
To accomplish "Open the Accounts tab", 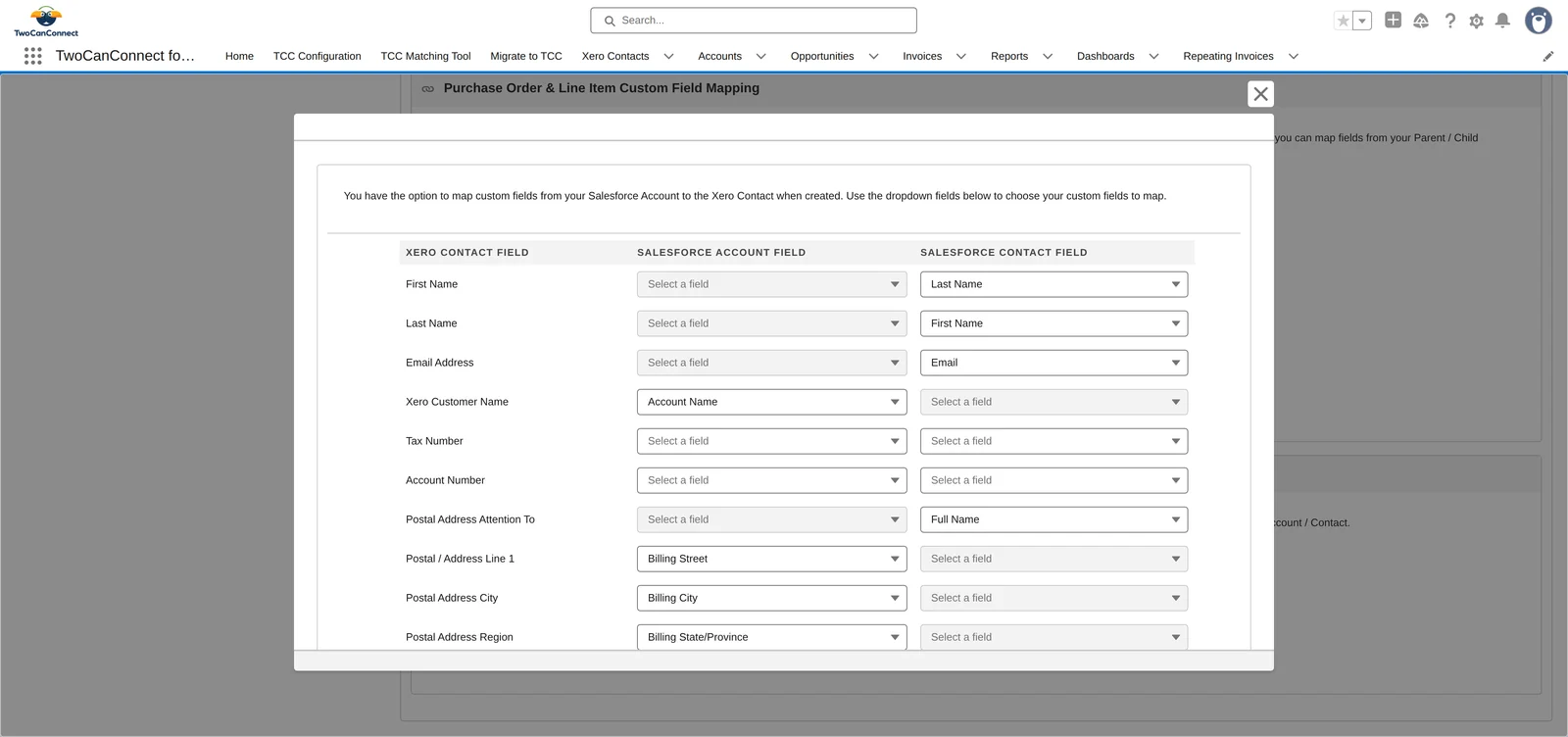I will pos(719,57).
